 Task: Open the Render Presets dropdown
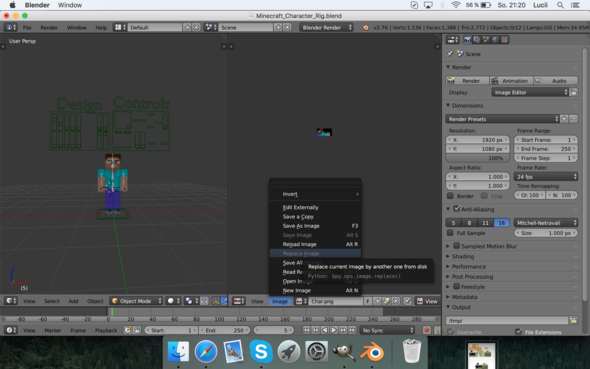click(502, 119)
